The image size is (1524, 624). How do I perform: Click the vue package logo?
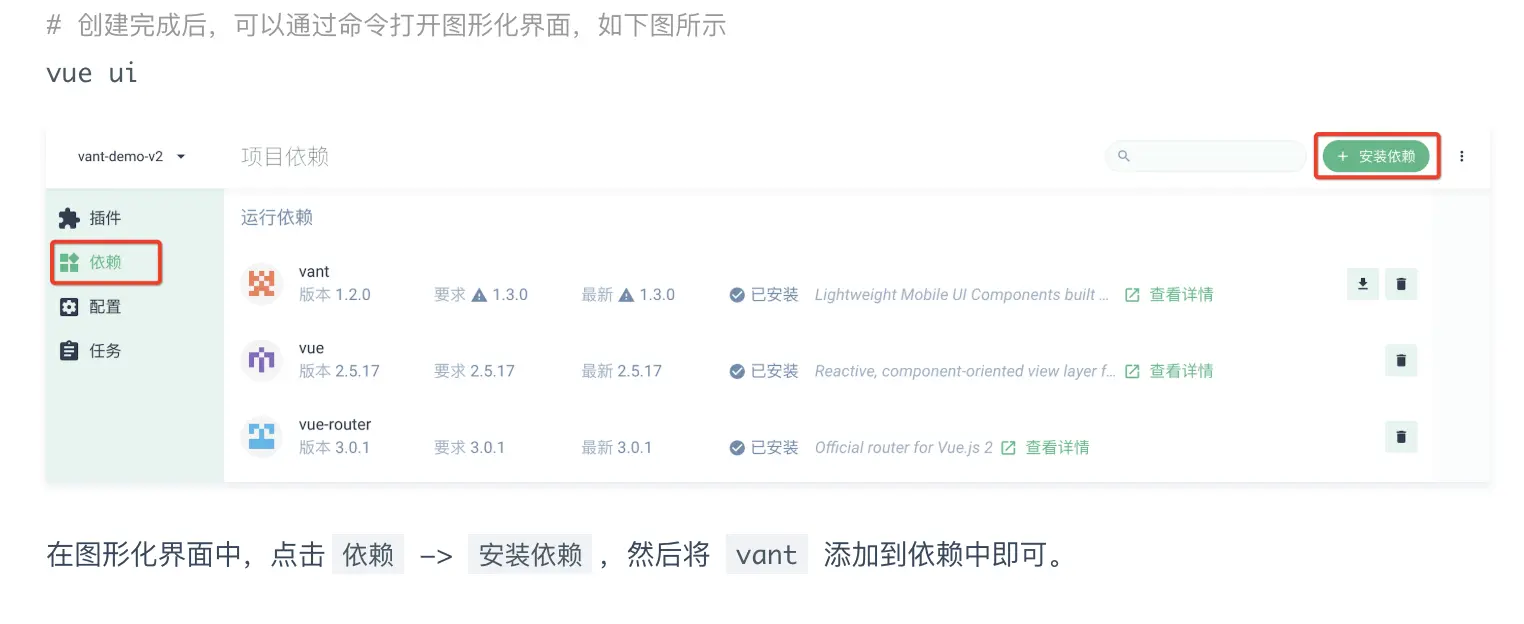[x=261, y=360]
